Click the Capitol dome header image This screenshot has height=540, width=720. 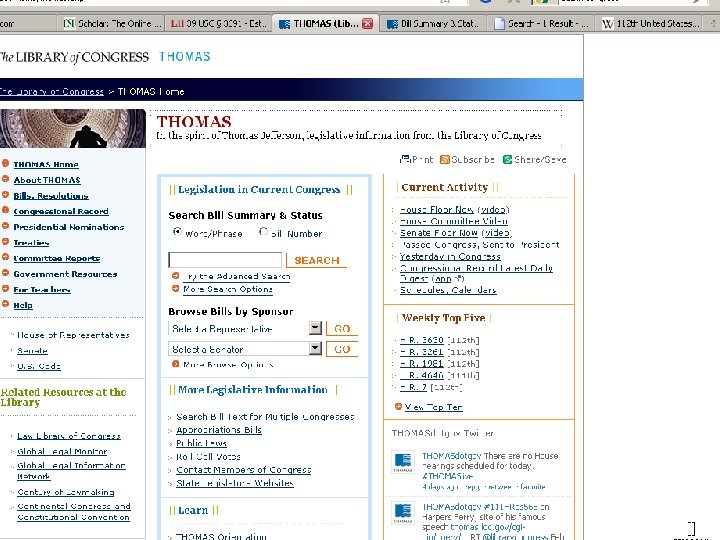73,128
